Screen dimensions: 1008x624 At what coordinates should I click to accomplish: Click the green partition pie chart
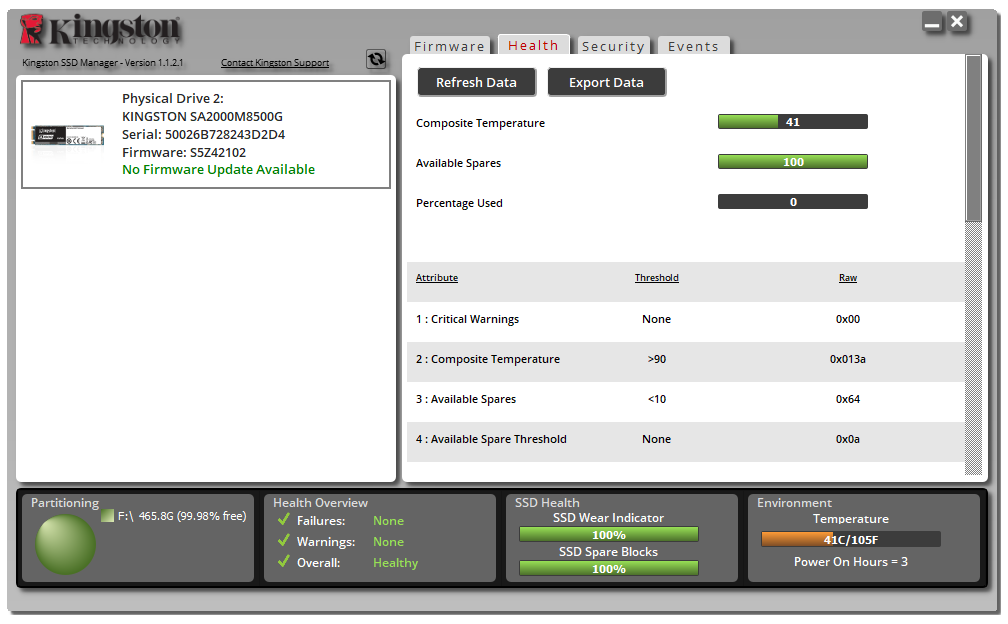(66, 544)
